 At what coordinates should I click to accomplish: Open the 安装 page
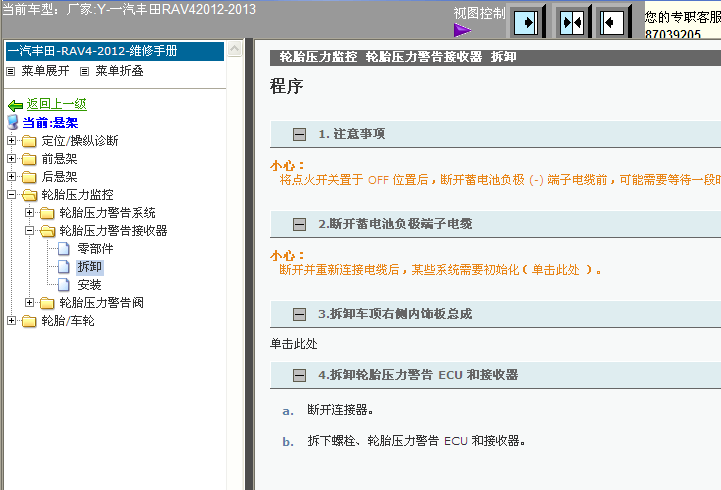pyautogui.click(x=89, y=285)
